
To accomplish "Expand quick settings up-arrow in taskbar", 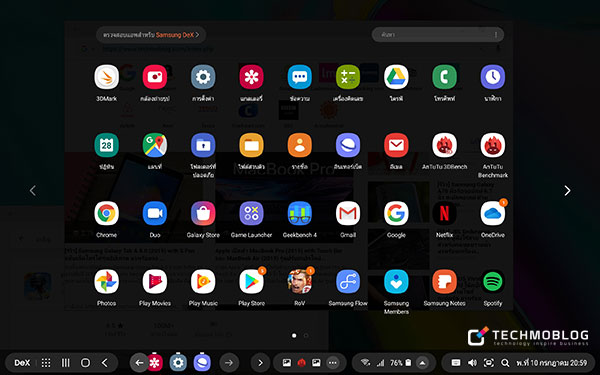I will [x=422, y=363].
